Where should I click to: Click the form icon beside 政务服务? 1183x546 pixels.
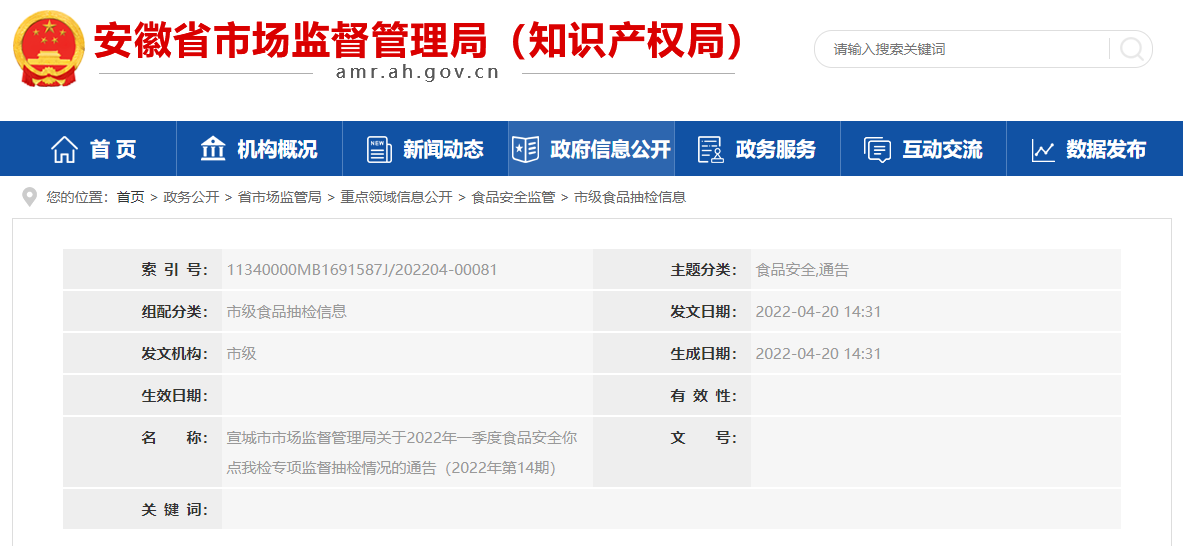[710, 150]
